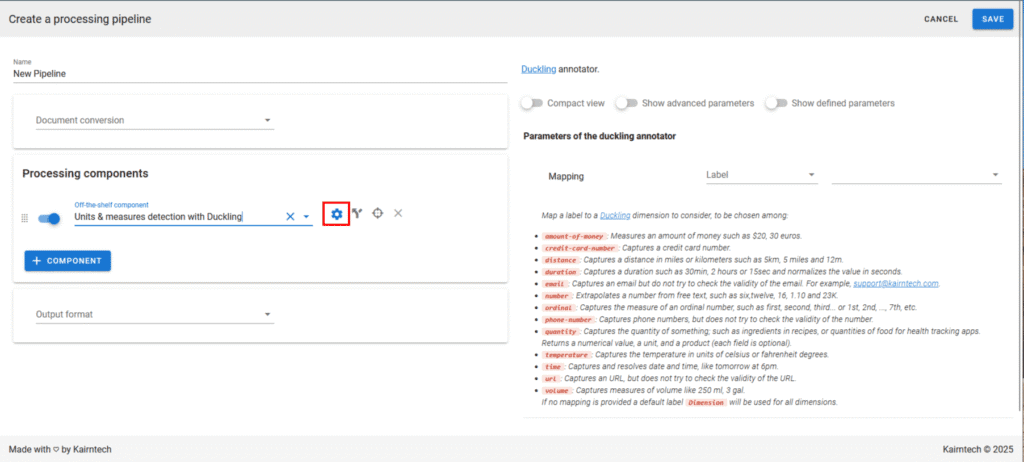This screenshot has width=1024, height=462.
Task: Grab the drag handle of the Duckling component
Action: [26, 218]
